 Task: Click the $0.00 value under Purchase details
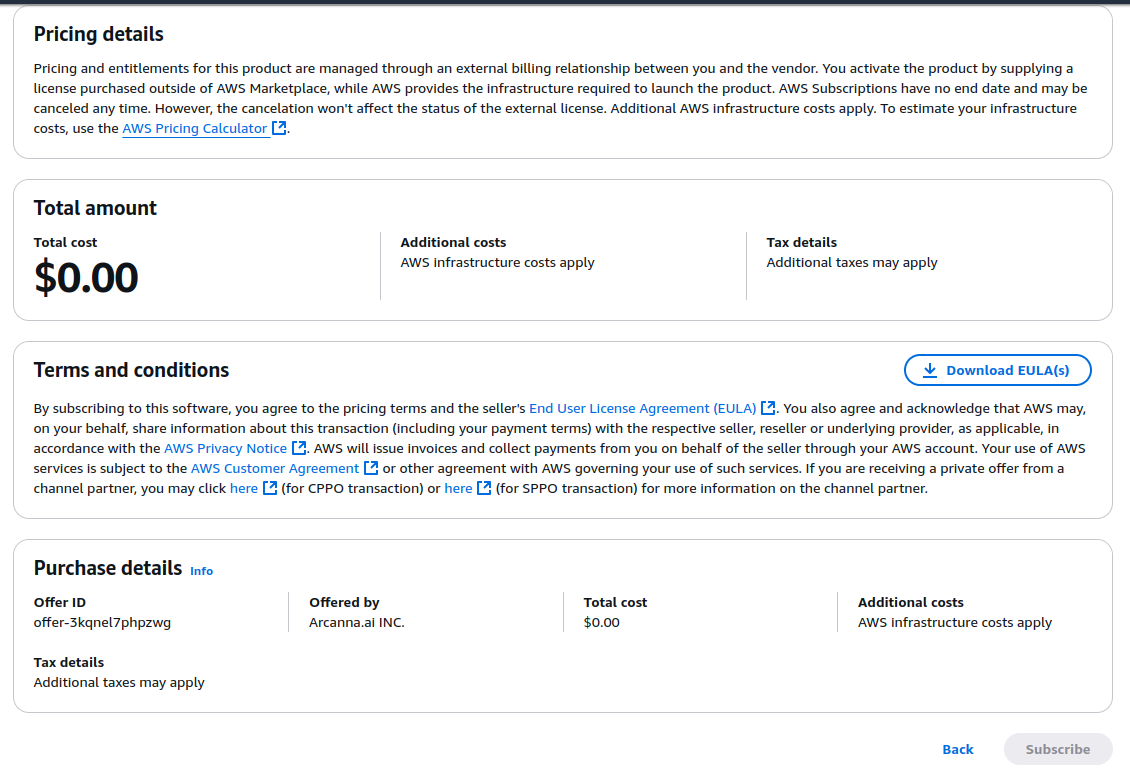pyautogui.click(x=602, y=623)
